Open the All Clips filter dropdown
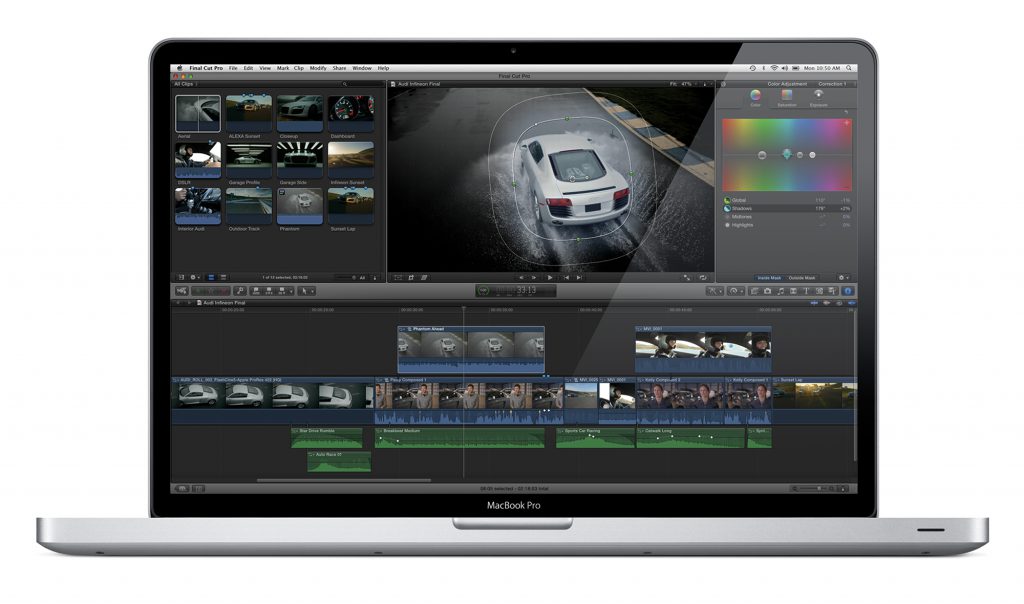Image resolution: width=1024 pixels, height=604 pixels. click(185, 84)
